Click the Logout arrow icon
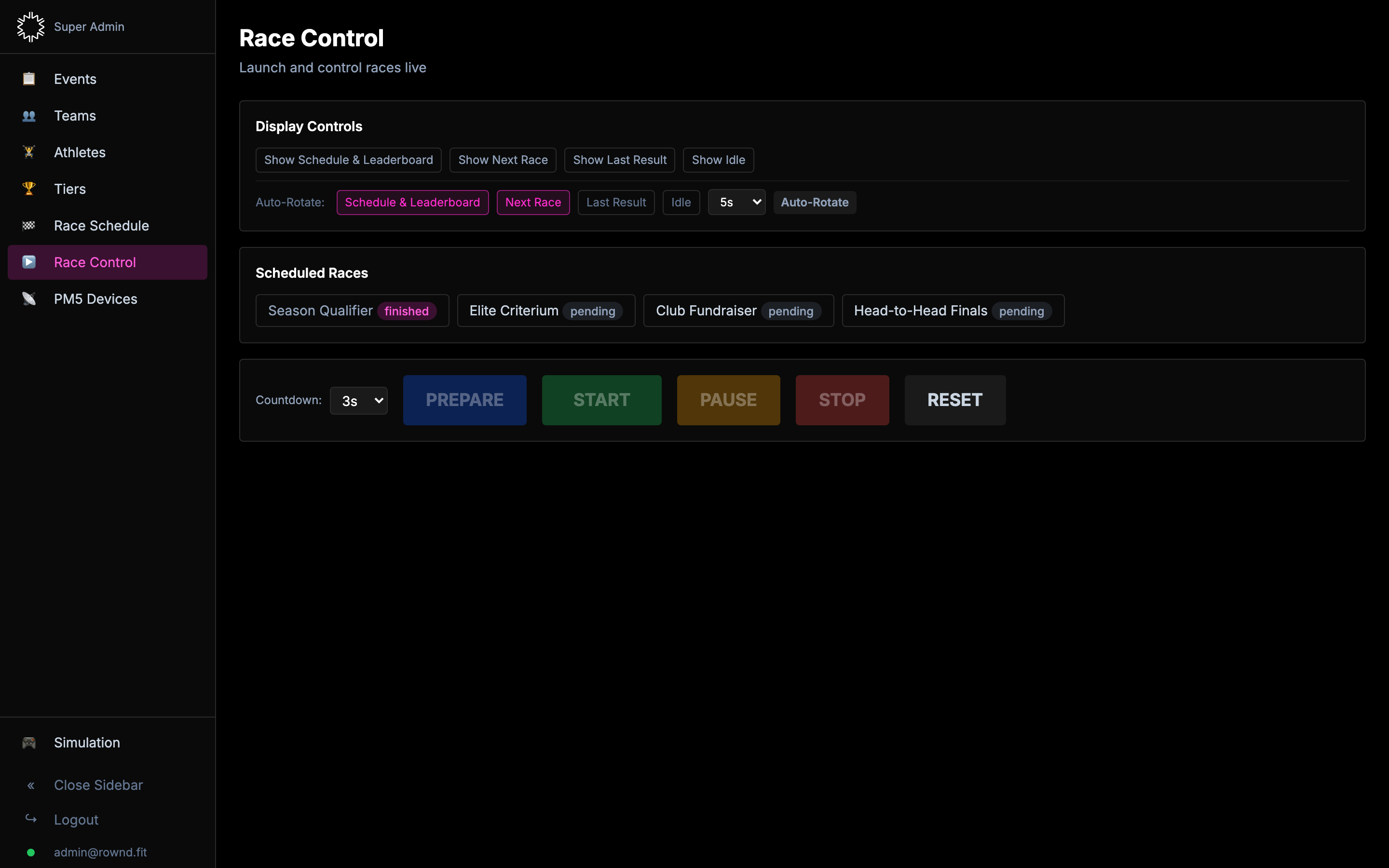1389x868 pixels. [30, 819]
